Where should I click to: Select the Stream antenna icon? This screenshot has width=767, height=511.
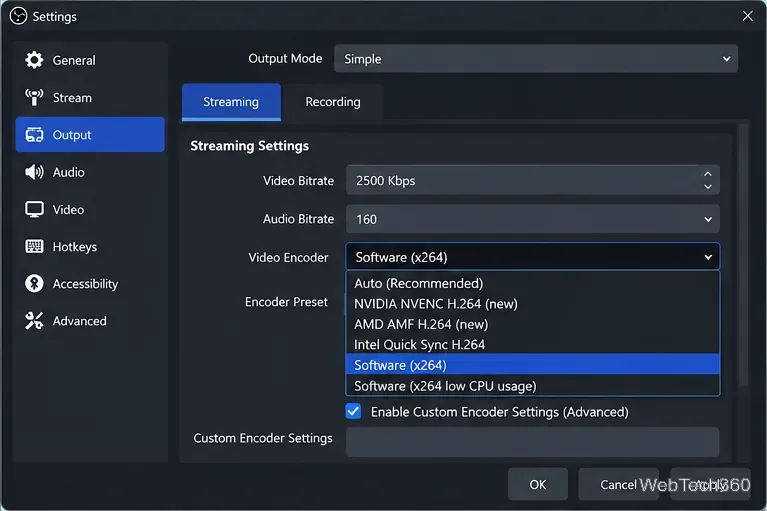[34, 97]
